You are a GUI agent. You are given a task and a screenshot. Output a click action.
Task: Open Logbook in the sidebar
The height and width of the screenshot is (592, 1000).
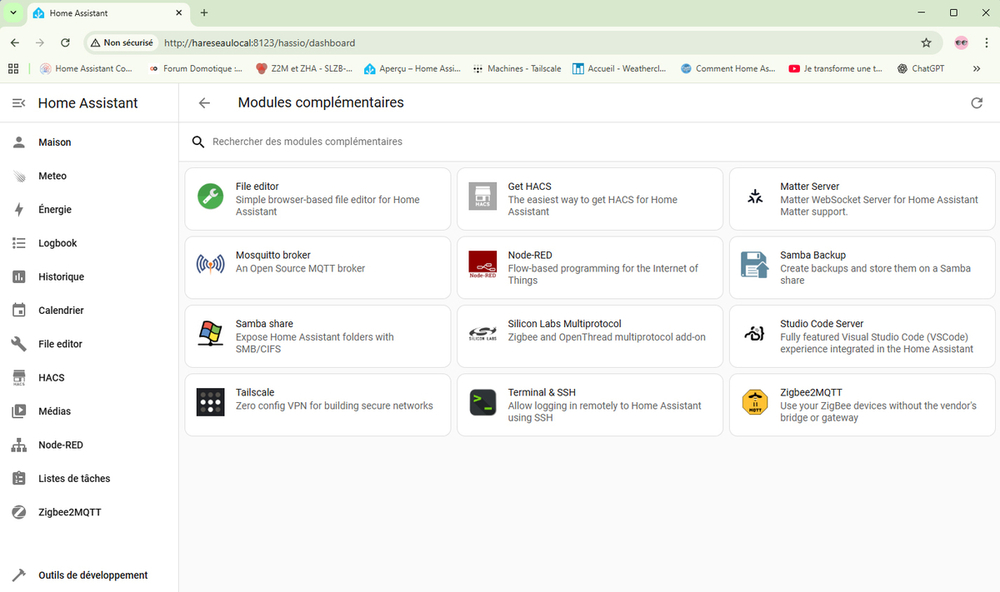point(89,243)
